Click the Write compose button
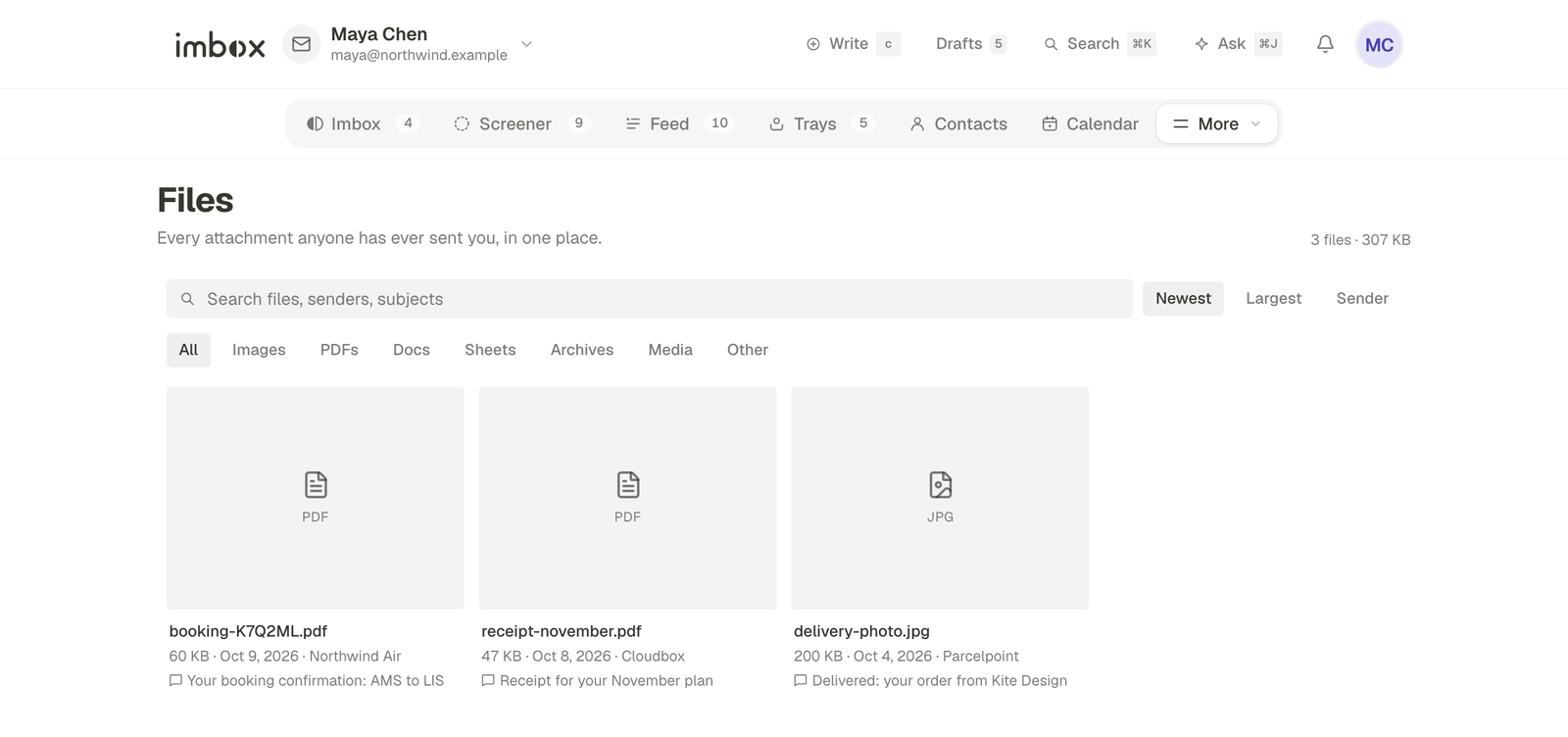This screenshot has width=1568, height=737. click(x=851, y=44)
